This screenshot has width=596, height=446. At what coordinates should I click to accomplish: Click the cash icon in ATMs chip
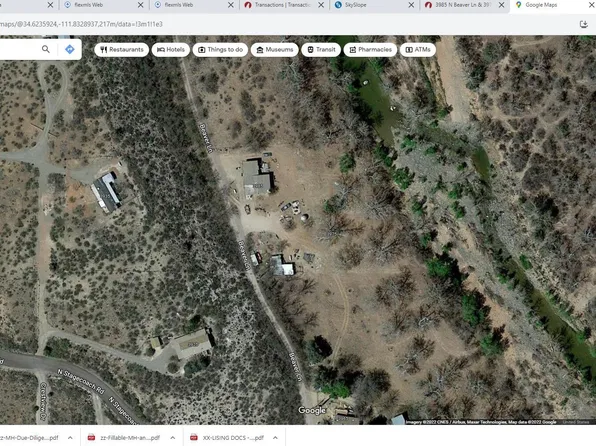[x=409, y=50]
